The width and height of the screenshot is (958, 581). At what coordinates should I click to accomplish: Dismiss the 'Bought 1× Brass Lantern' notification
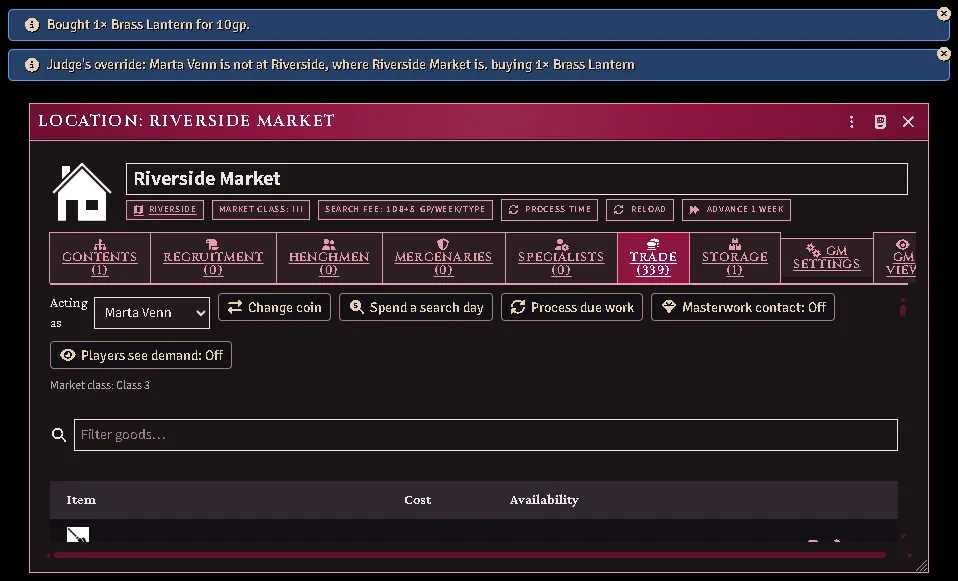tap(943, 14)
